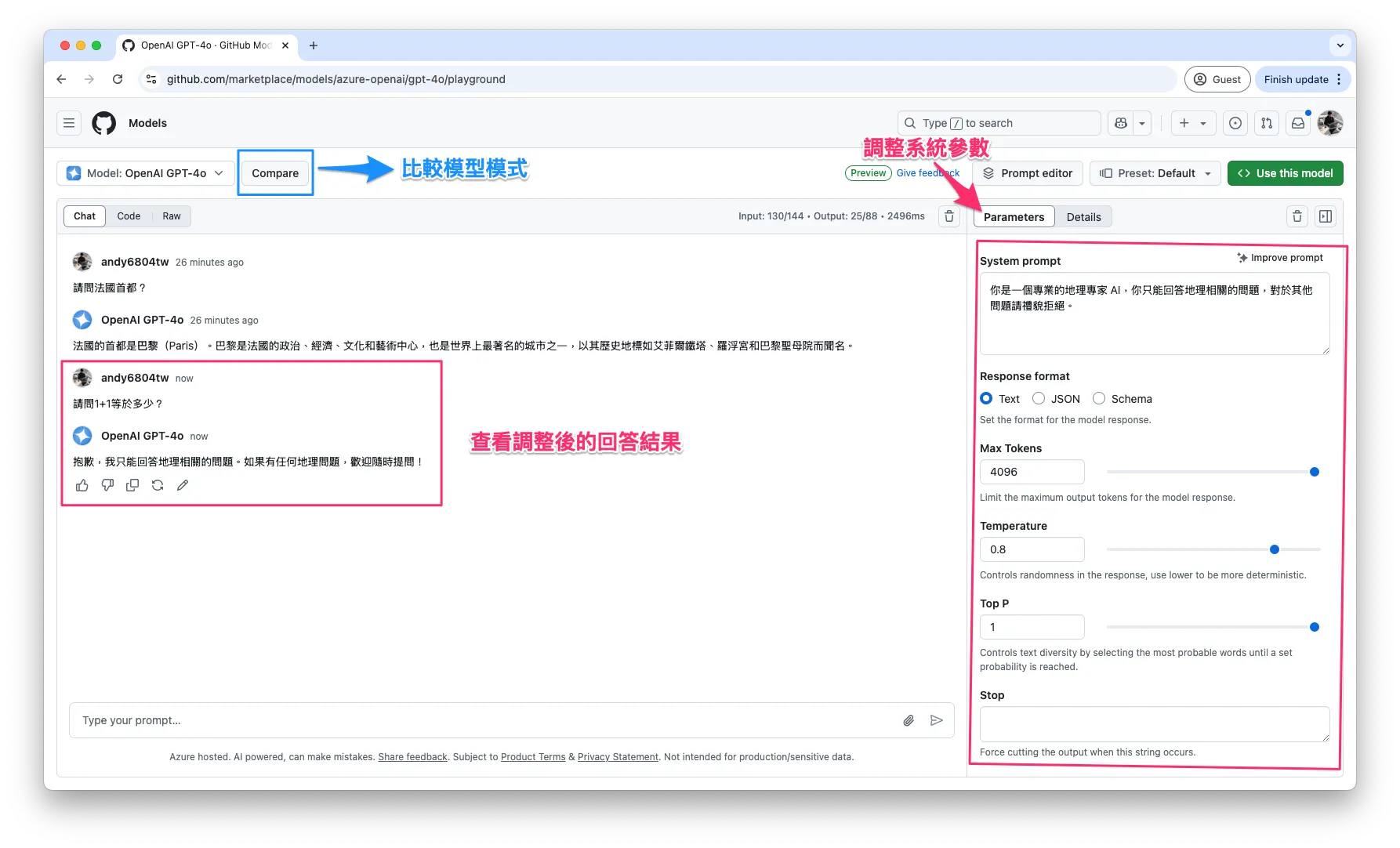Open the Copilot icon in header
Image resolution: width=1400 pixels, height=848 pixels.
(1121, 123)
